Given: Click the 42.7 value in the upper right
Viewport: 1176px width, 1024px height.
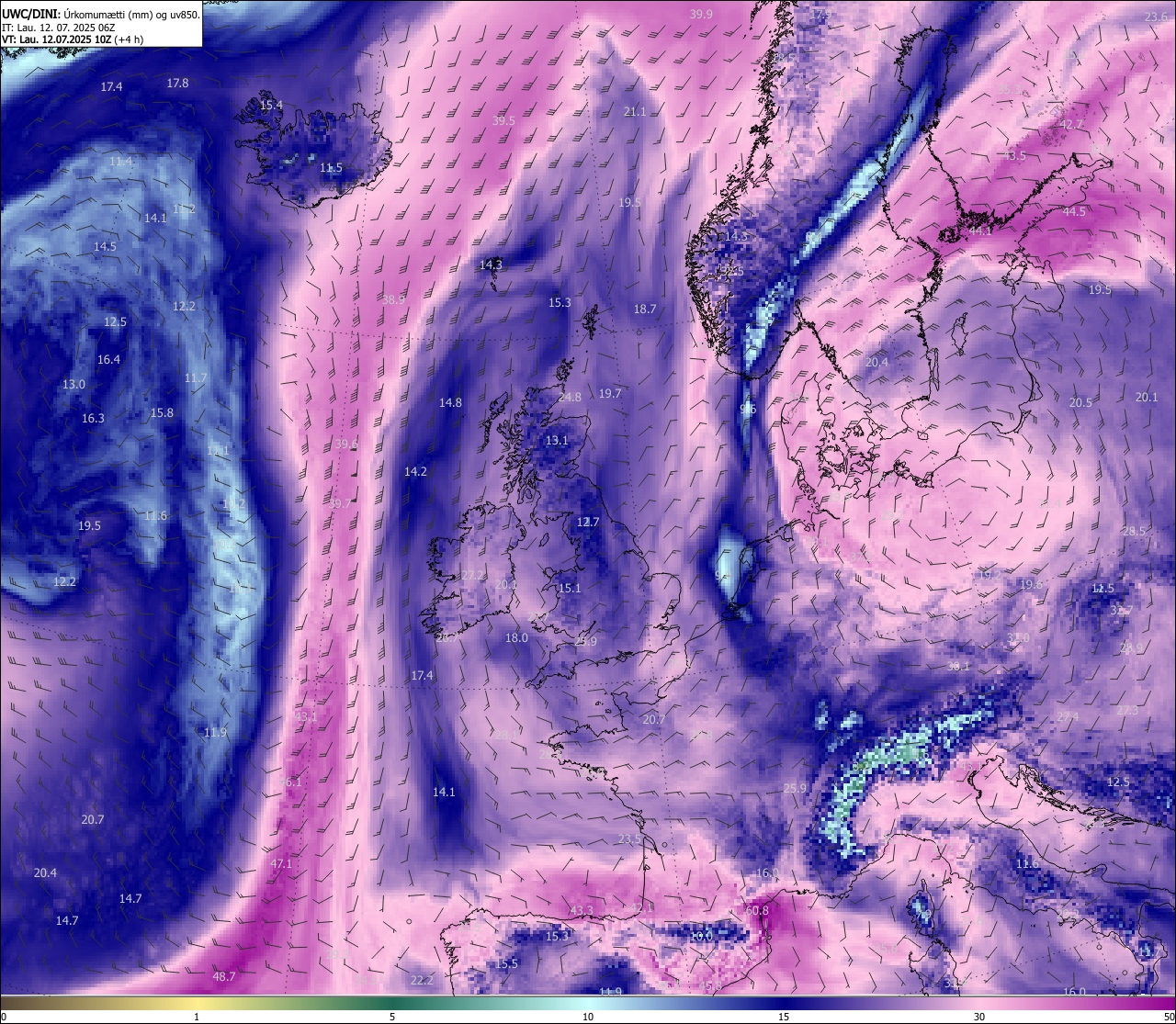Looking at the screenshot, I should [x=1072, y=123].
